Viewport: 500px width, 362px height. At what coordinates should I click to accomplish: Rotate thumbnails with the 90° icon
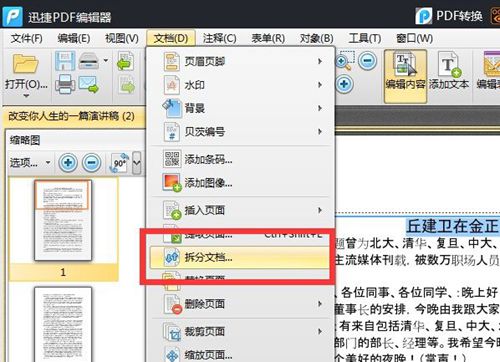pos(119,163)
